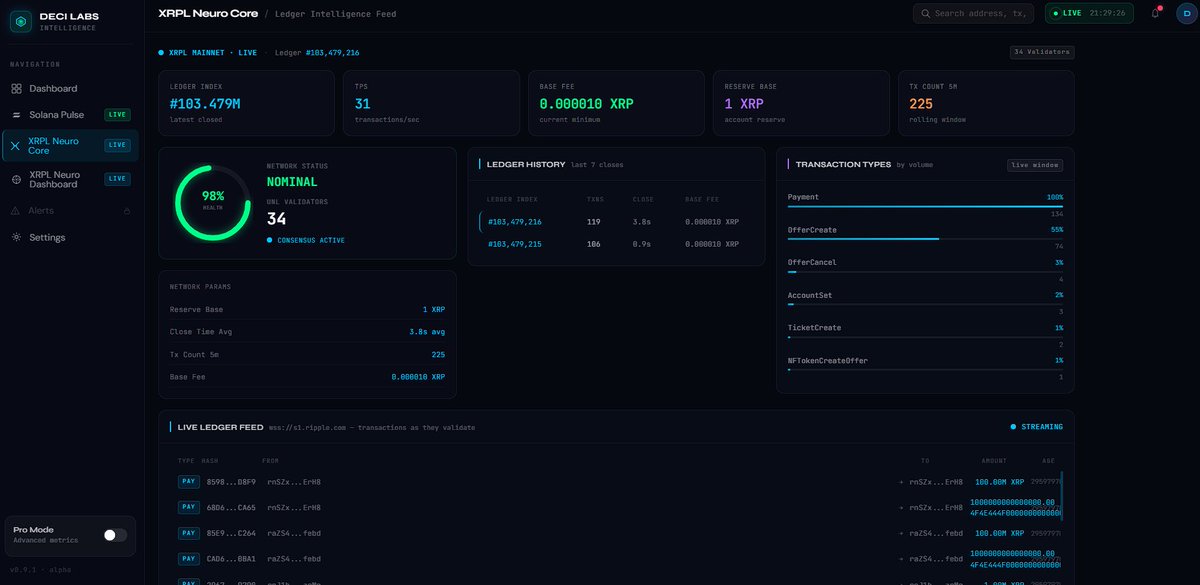Click transaction hash CAD6...0BA1
1200x585 pixels.
coord(231,558)
